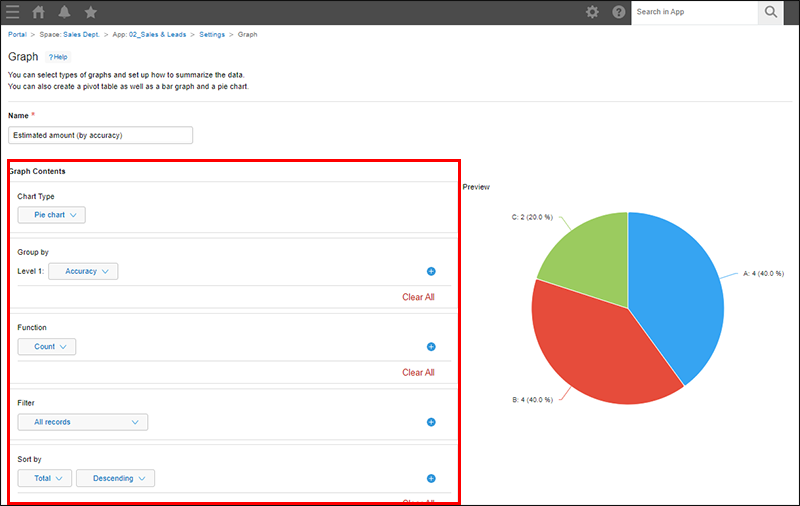Open the Count function dropdown
The width and height of the screenshot is (800, 506).
[x=47, y=347]
